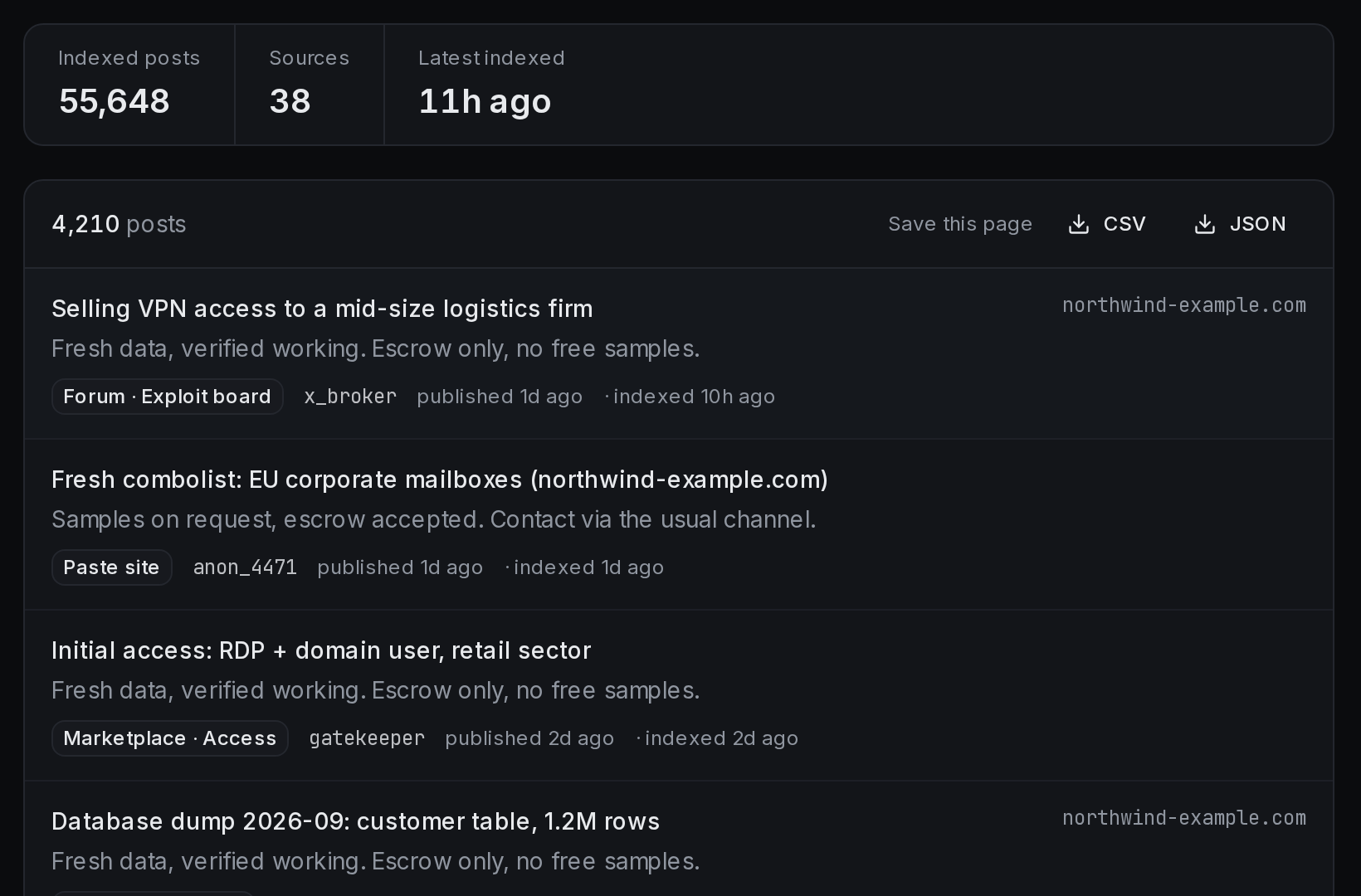The width and height of the screenshot is (1361, 896).
Task: Select the 'Forum · Exploit board' source tag
Action: [x=167, y=397]
